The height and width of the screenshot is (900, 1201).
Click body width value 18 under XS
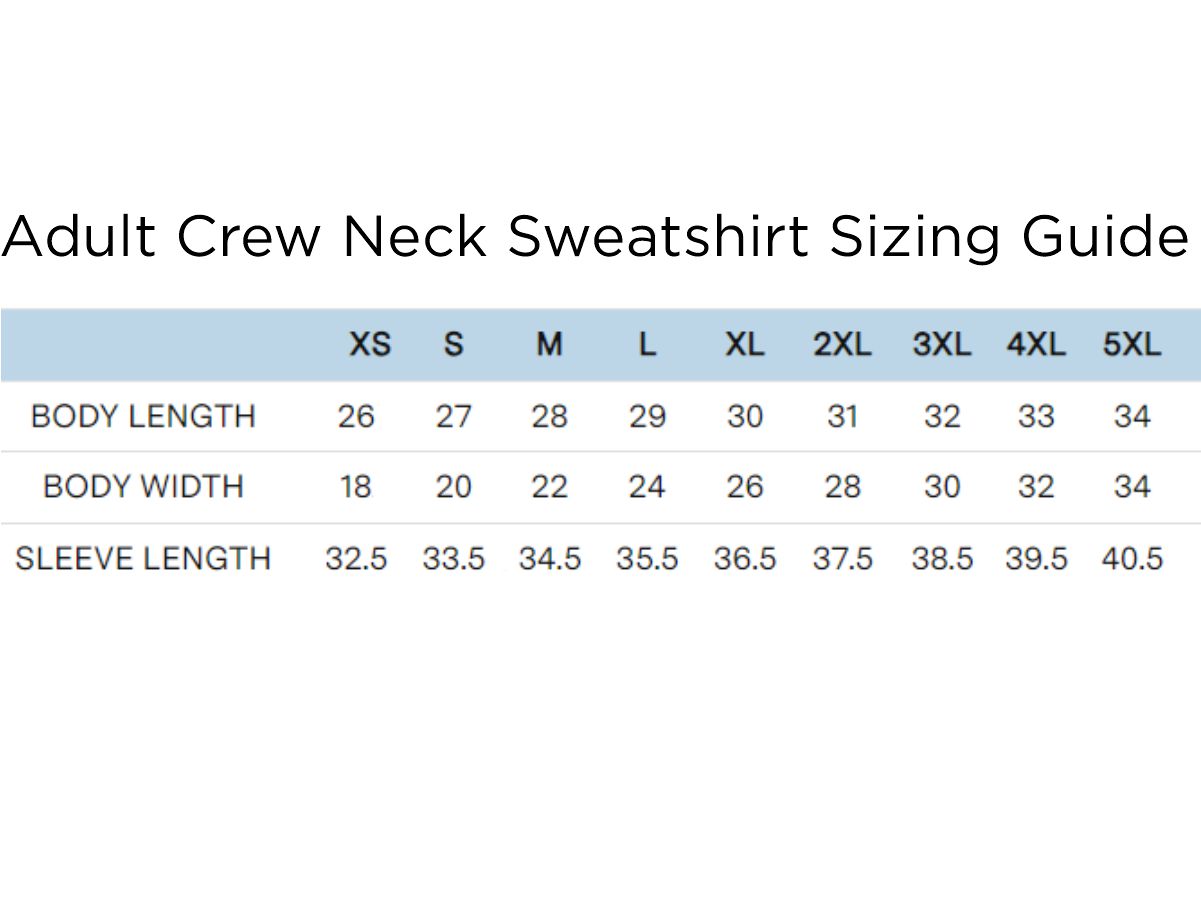(355, 487)
